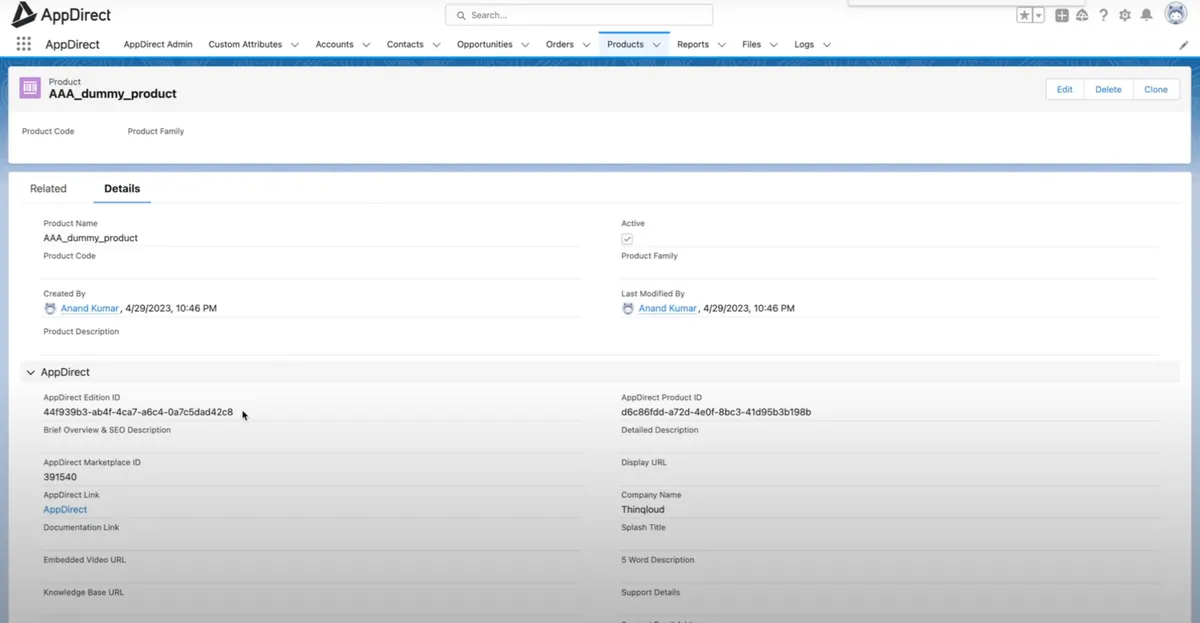Click the Edit button
The image size is (1200, 623).
click(1064, 89)
